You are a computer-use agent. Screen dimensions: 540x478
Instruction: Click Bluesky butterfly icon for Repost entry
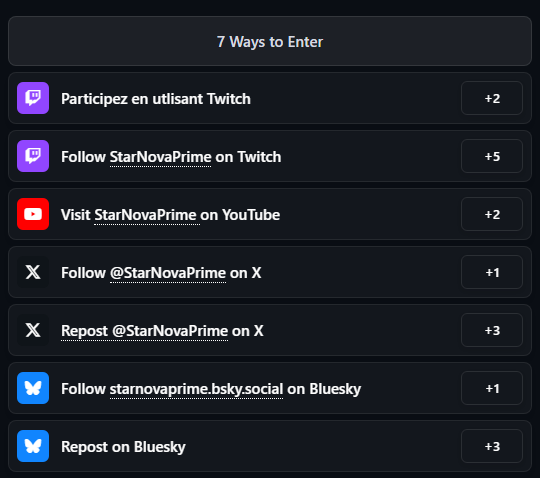[x=33, y=446]
